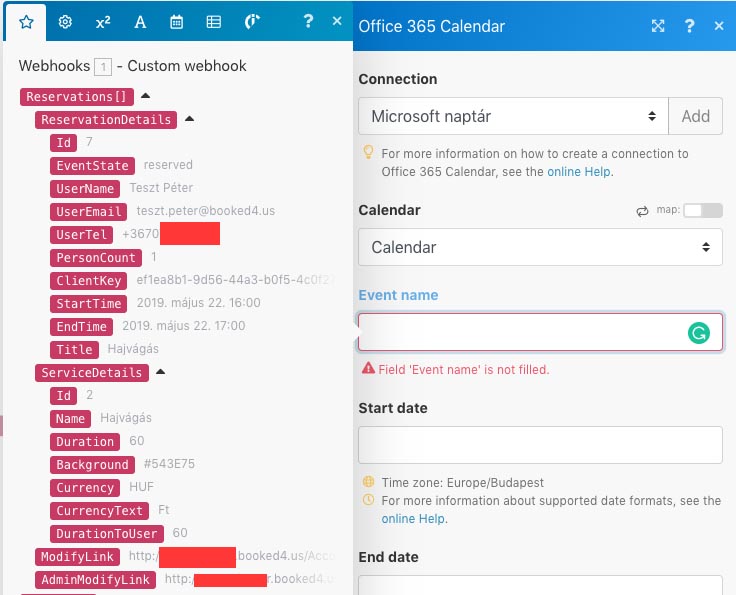This screenshot has width=736, height=595.
Task: Open the date and time calendar tab
Action: (176, 22)
